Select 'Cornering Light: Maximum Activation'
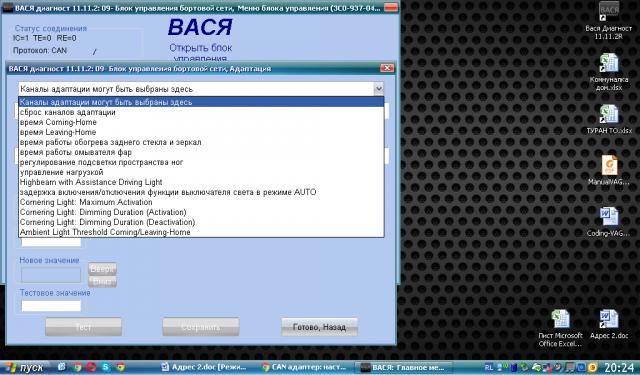 coord(201,202)
